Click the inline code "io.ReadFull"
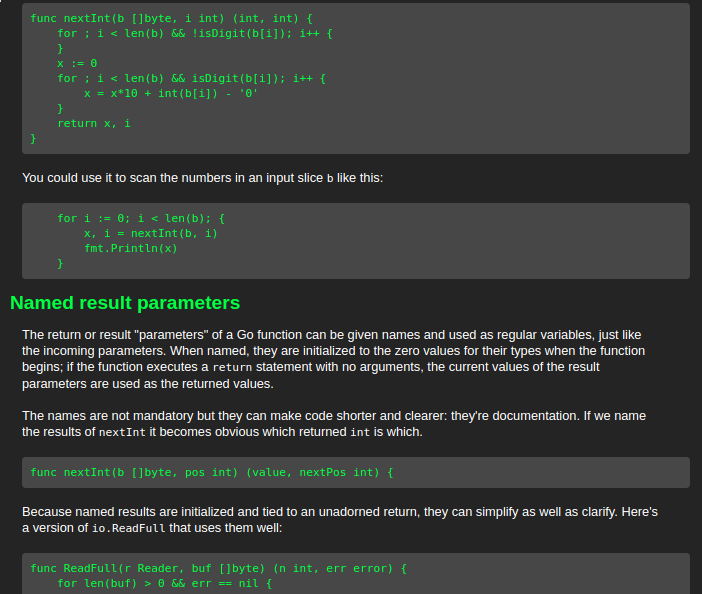This screenshot has width=702, height=594. (x=137, y=528)
